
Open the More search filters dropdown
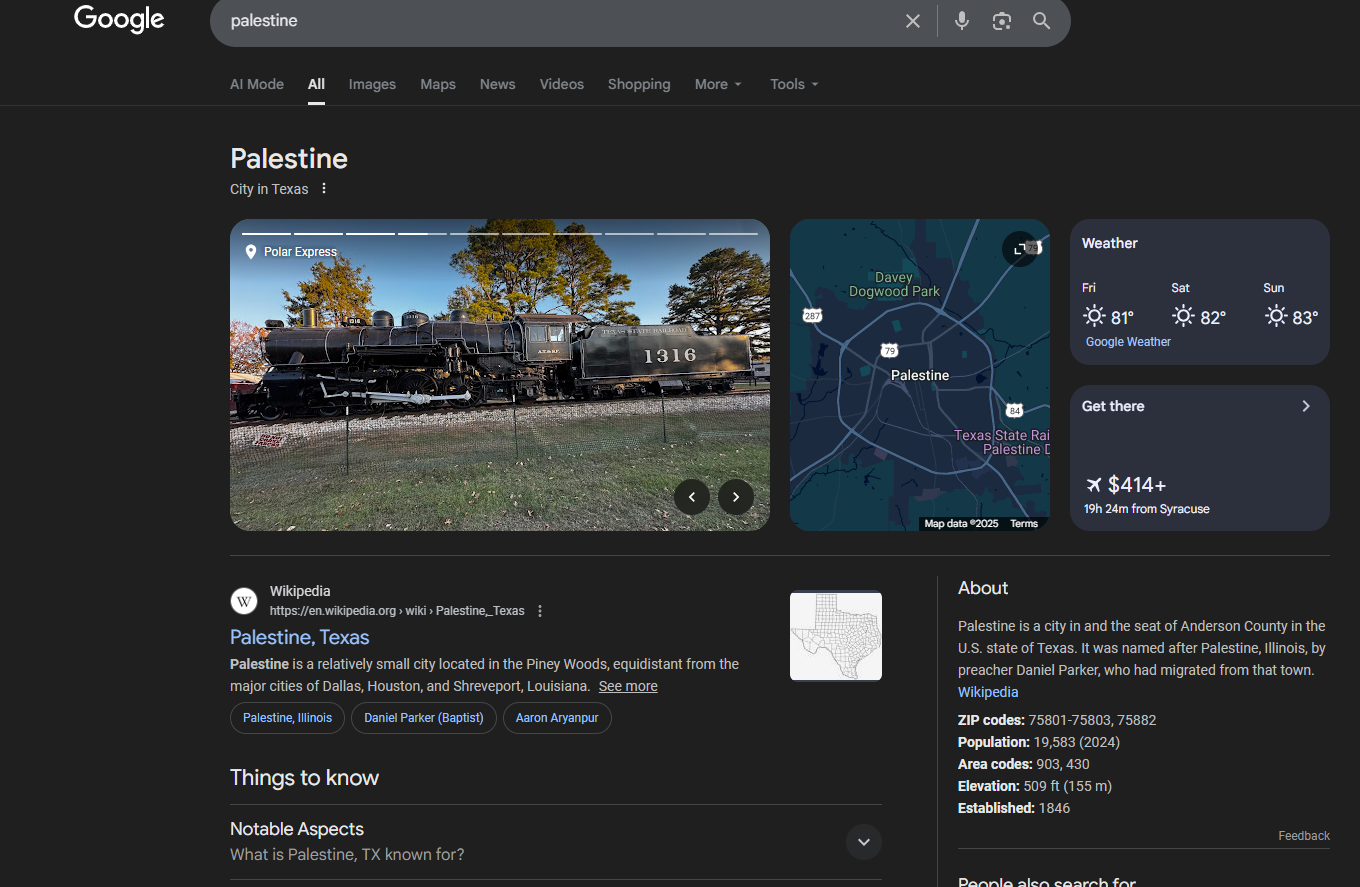tap(718, 84)
